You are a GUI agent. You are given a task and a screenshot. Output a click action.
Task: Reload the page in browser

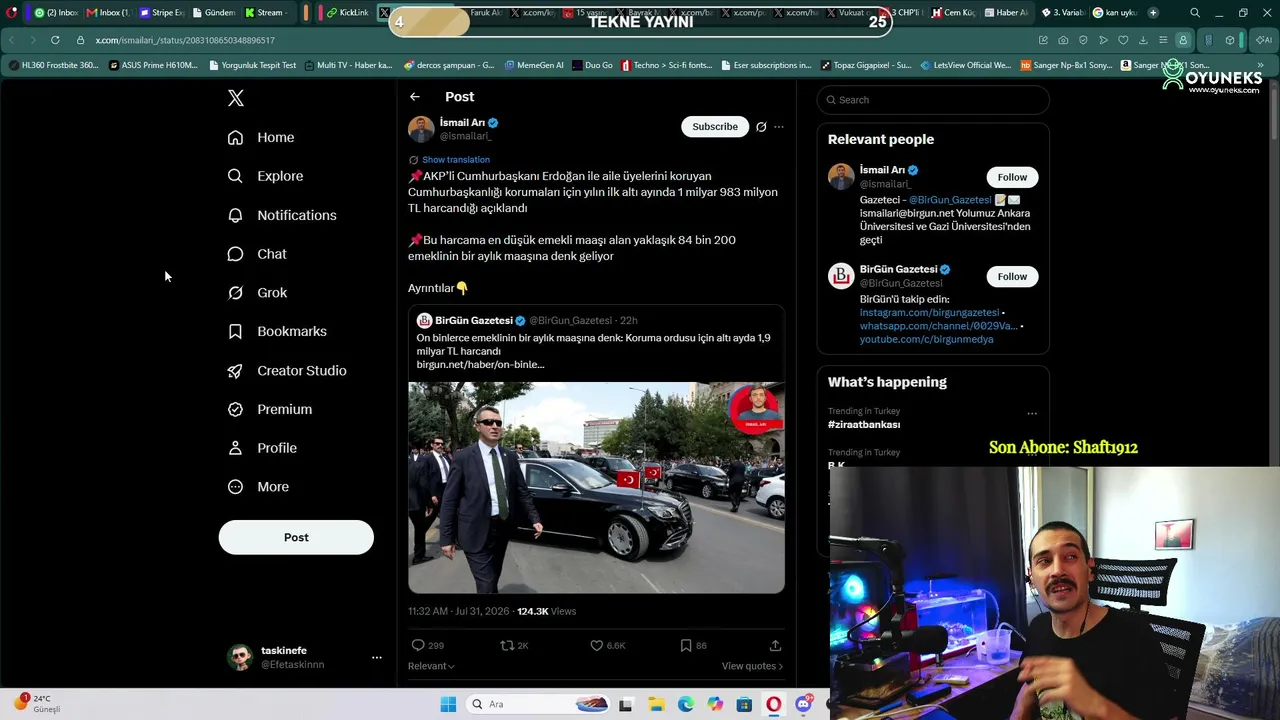tap(54, 40)
